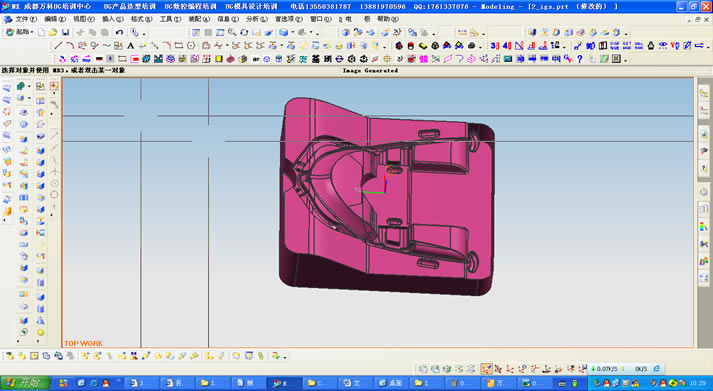The image size is (713, 391).
Task: Click the red cylinder feature icon
Action: pos(411,45)
